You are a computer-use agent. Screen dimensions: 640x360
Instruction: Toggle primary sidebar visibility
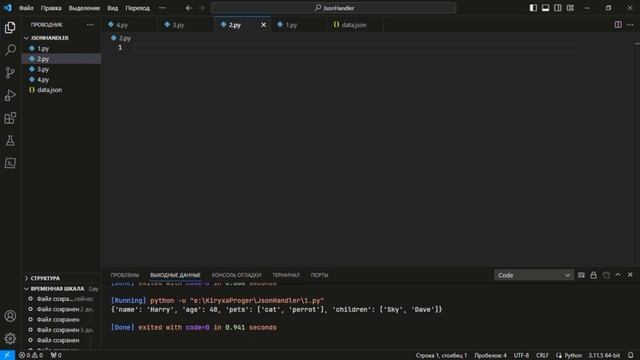533,8
